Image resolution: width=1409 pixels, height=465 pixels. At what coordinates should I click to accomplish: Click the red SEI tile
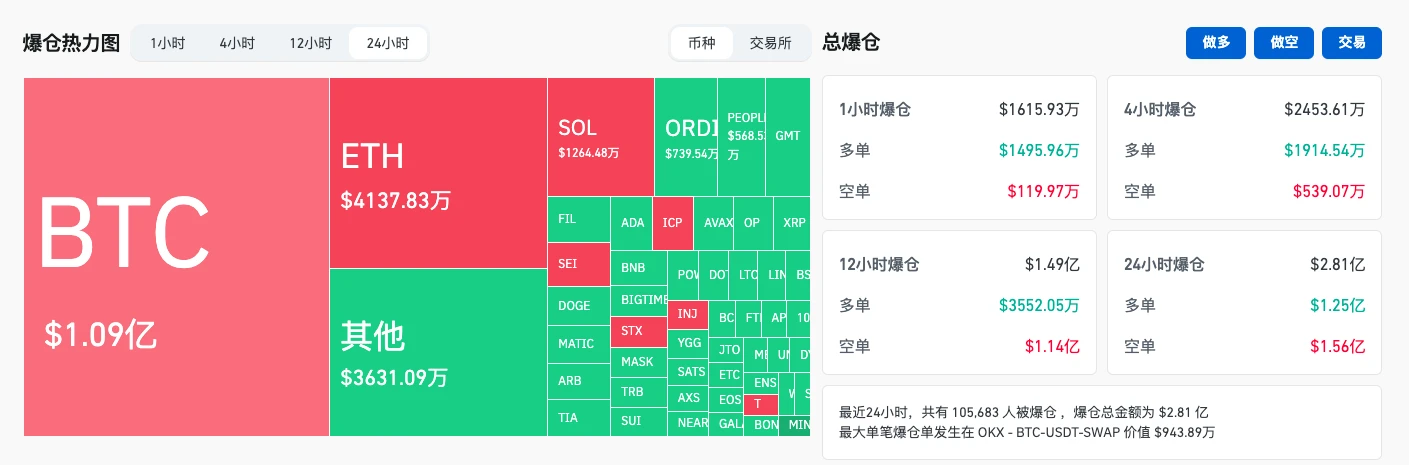(578, 264)
